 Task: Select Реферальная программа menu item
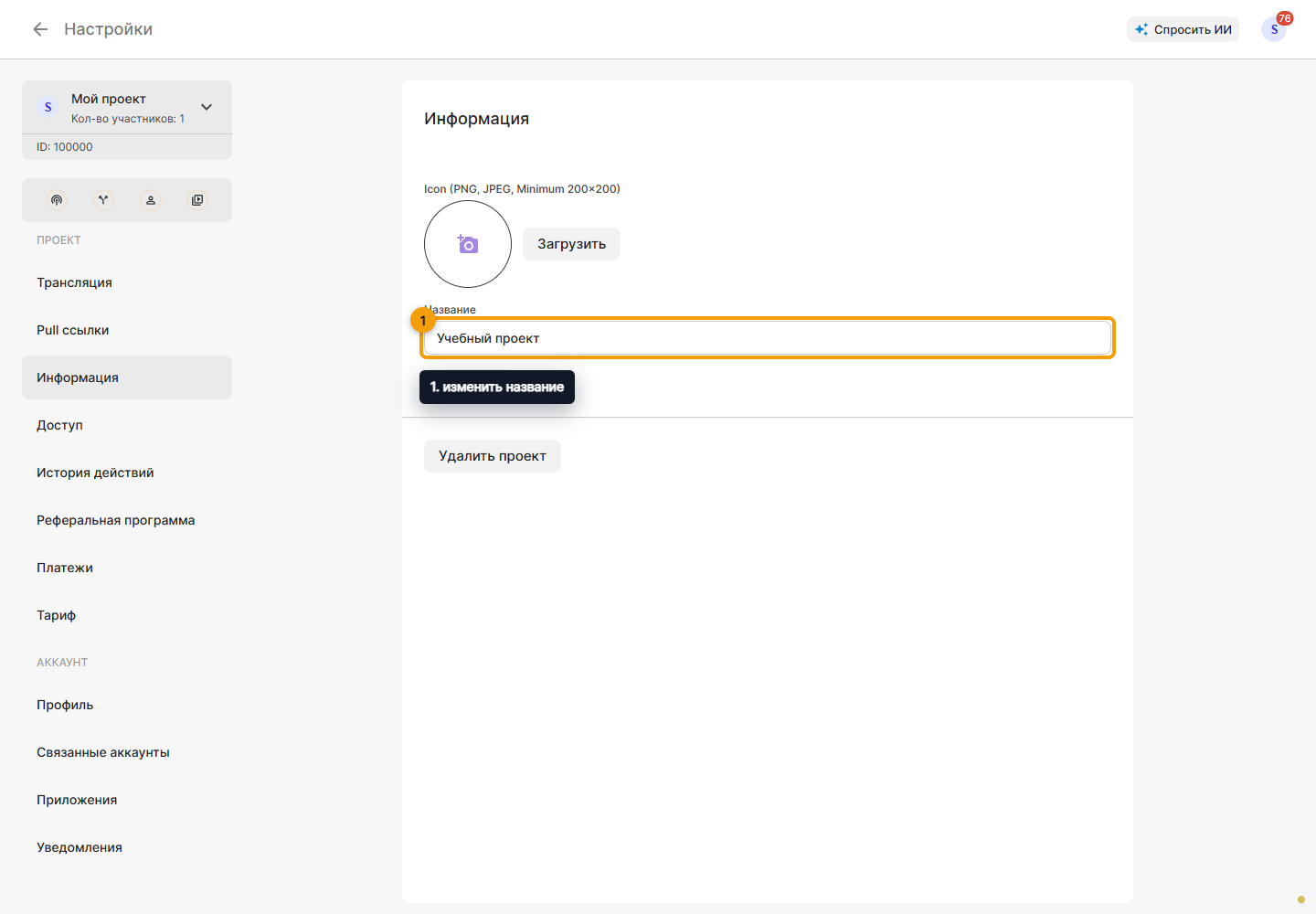tap(127, 520)
